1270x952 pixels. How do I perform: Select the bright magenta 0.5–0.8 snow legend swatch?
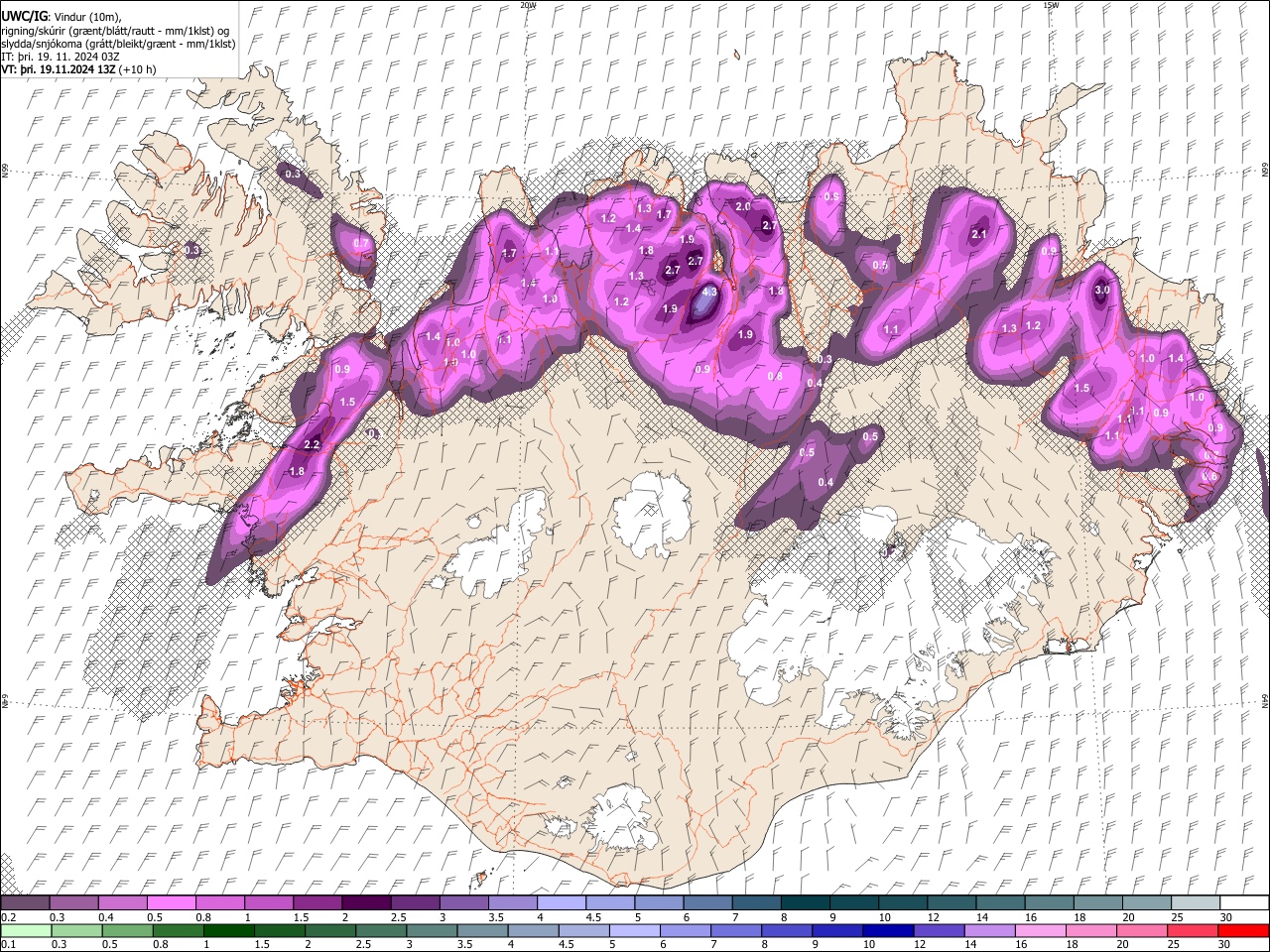tap(171, 902)
